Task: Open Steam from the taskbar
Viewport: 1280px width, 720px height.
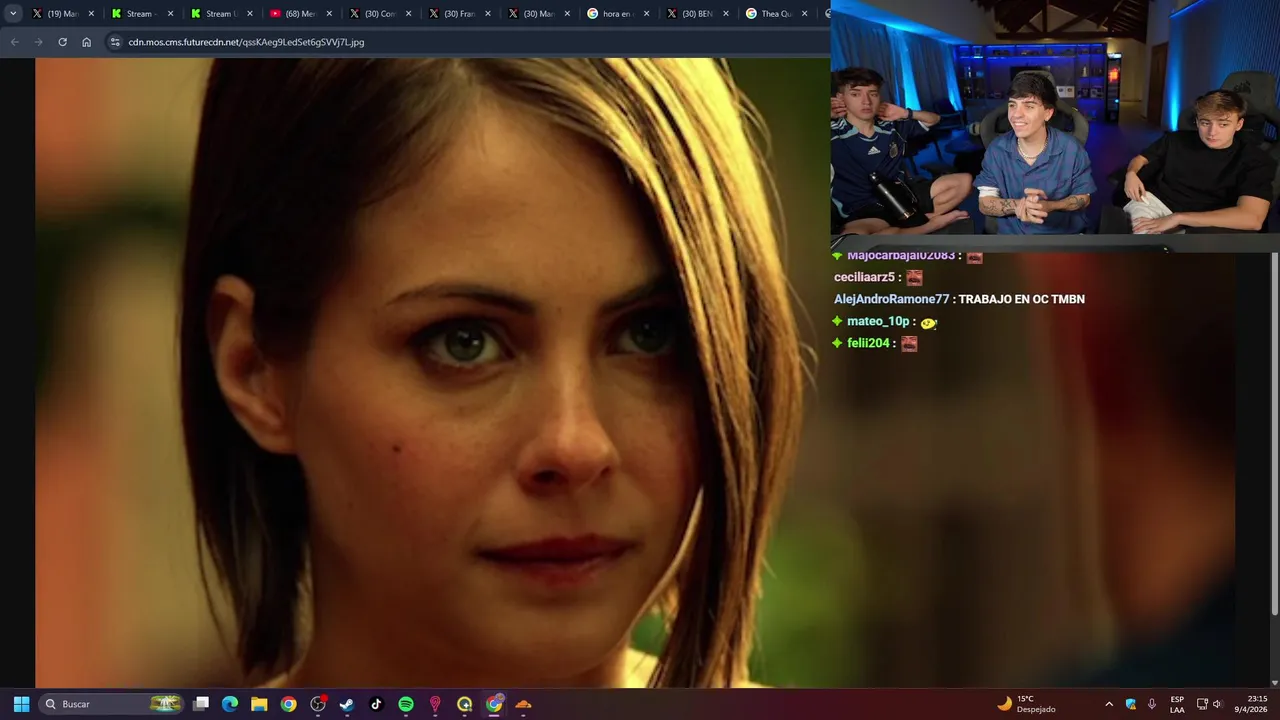Action: tap(347, 704)
